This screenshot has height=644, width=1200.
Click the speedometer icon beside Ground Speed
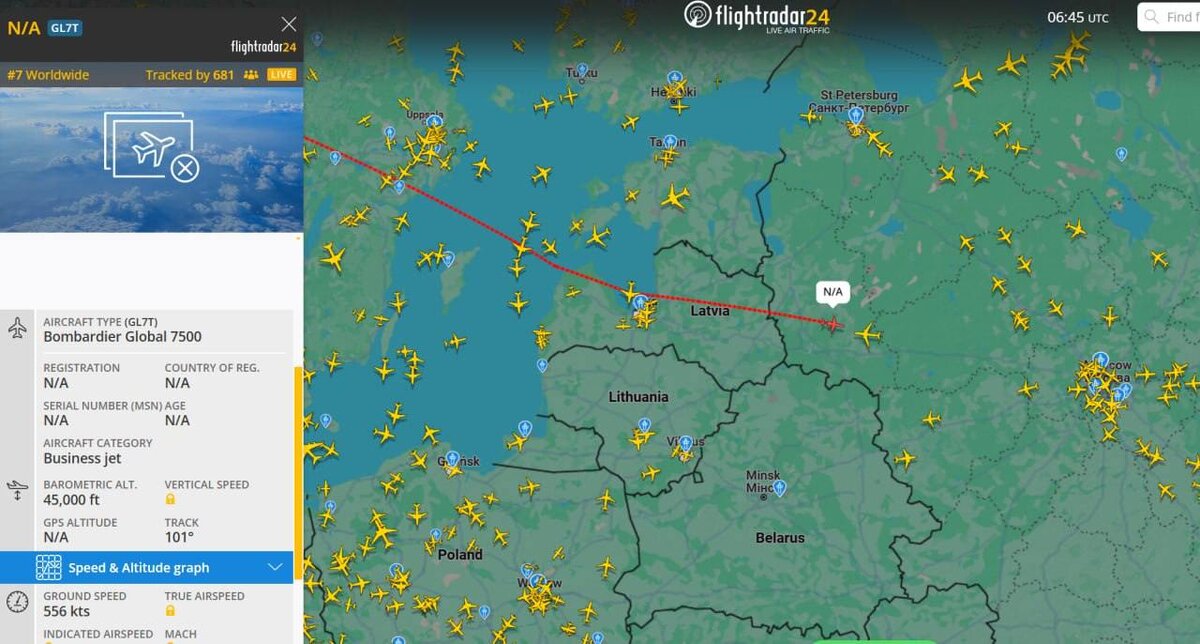click(x=17, y=601)
